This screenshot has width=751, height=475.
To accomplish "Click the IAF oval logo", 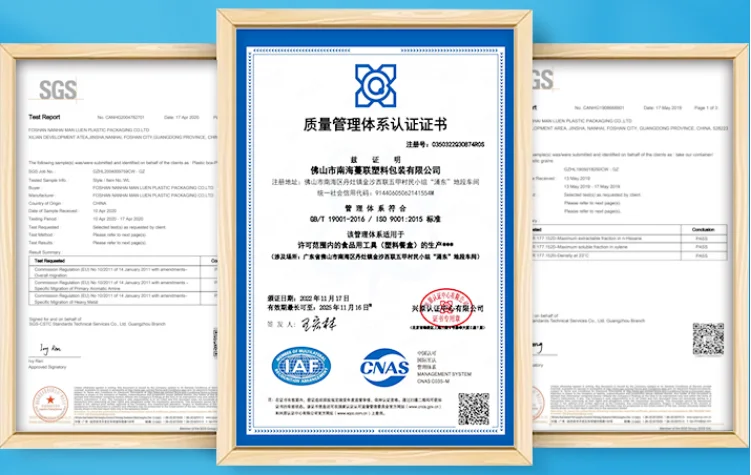I will point(301,366).
